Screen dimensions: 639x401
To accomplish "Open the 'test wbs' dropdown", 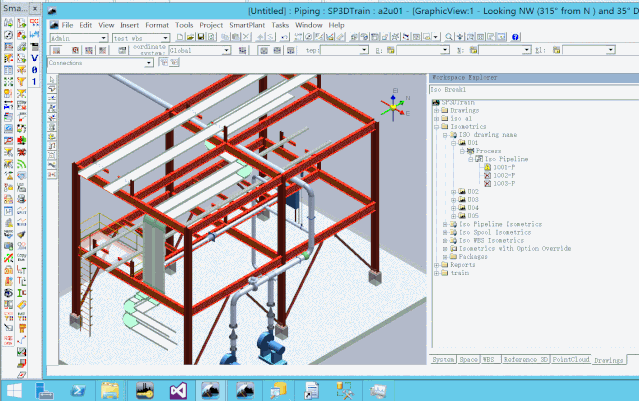I will tap(165, 38).
